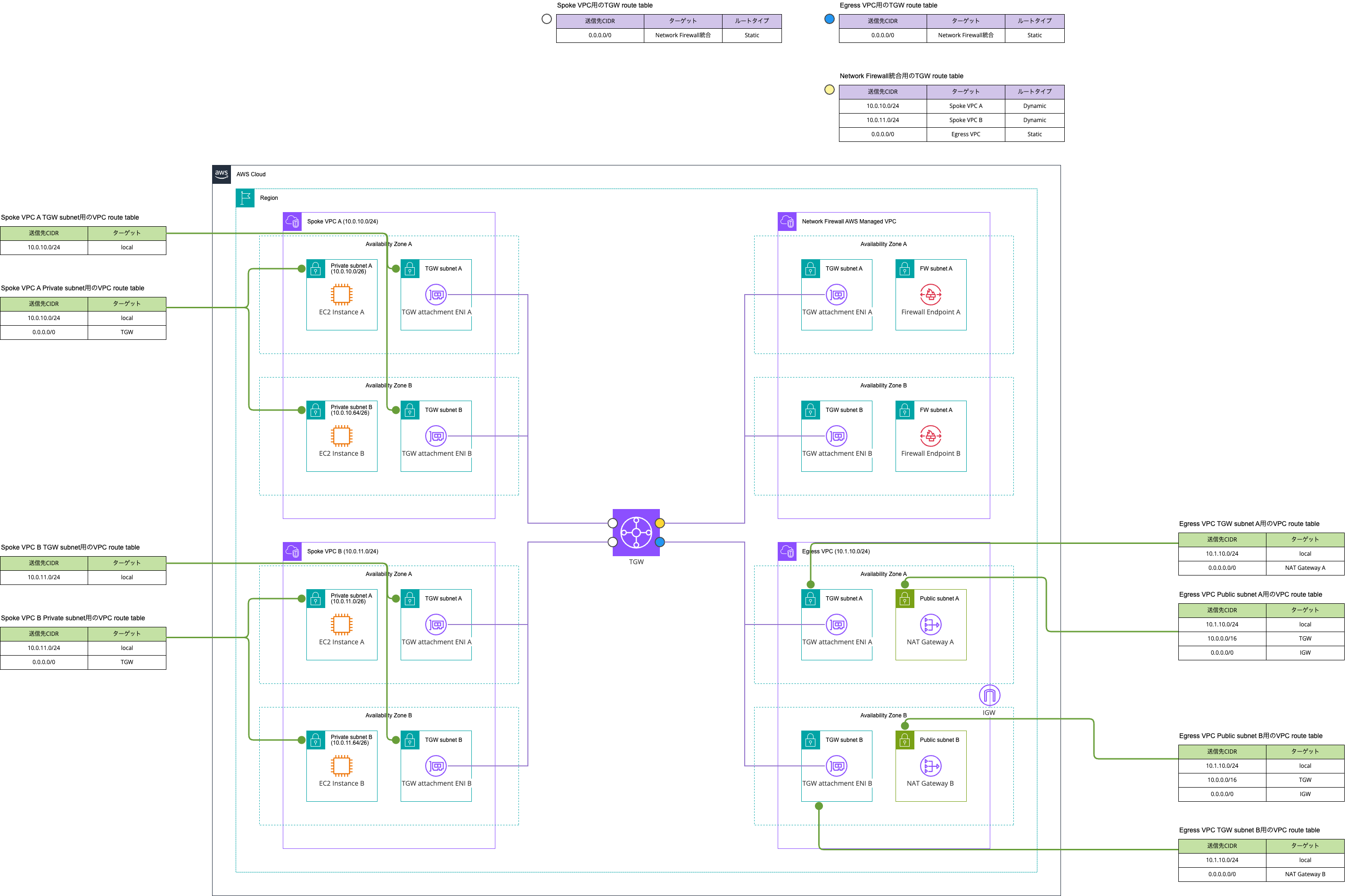Click the 'Region' label
The width and height of the screenshot is (1348, 896).
(x=269, y=197)
